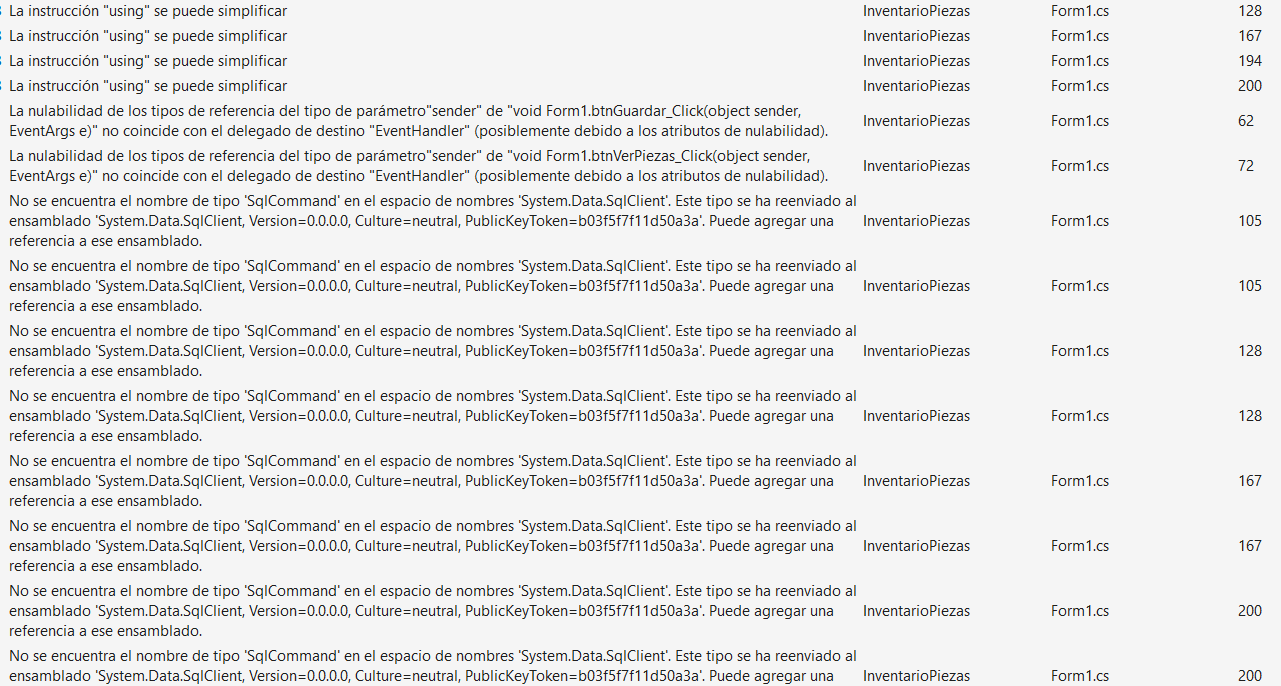Select the "using" simplification message for line 194

pos(148,61)
